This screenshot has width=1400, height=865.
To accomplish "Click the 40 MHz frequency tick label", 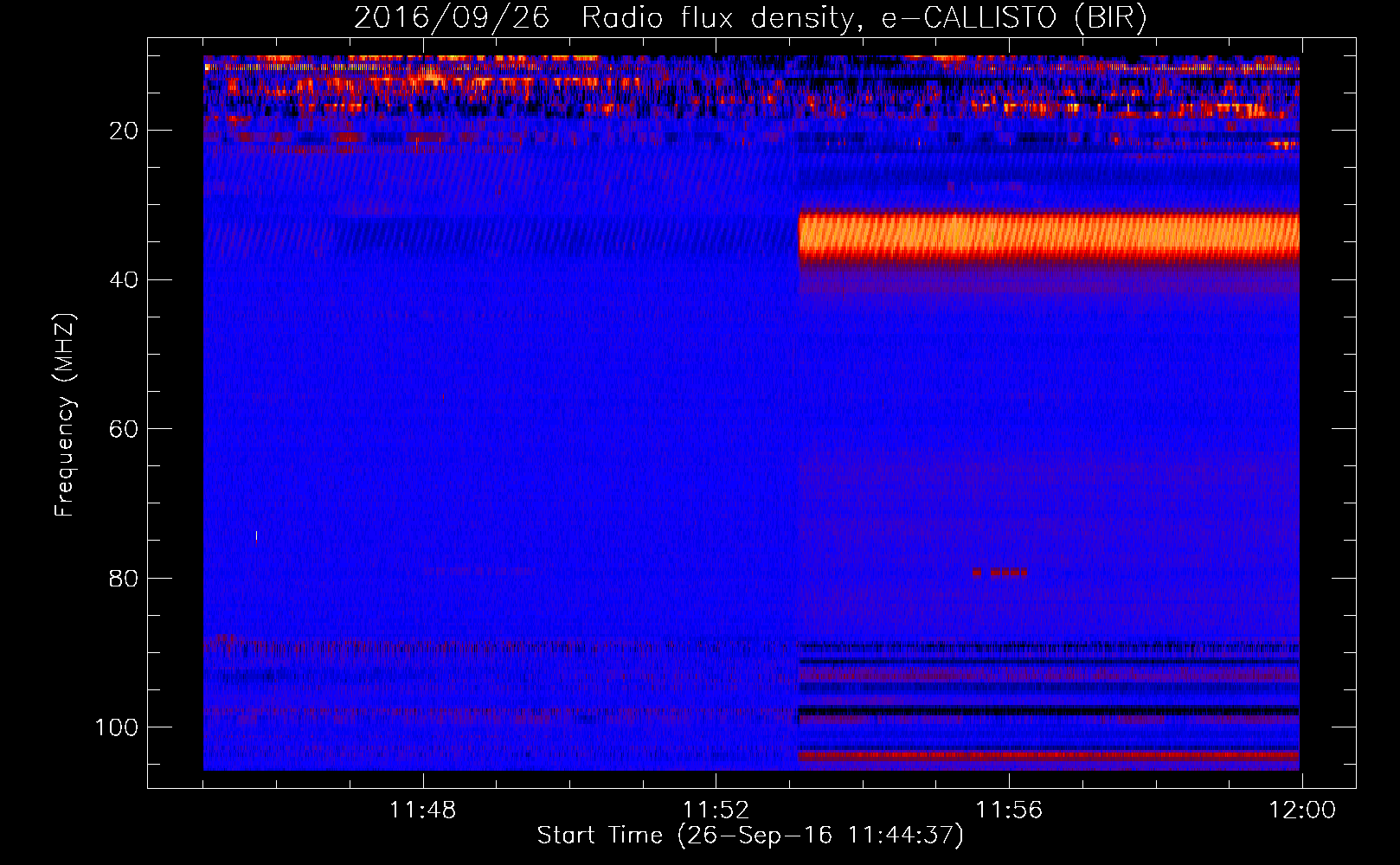I will [124, 280].
